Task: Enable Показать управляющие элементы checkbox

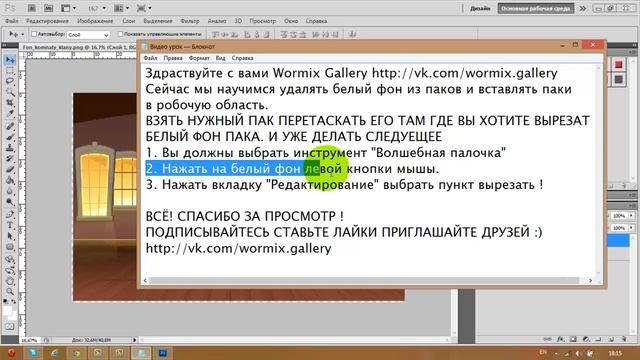Action: [120, 34]
